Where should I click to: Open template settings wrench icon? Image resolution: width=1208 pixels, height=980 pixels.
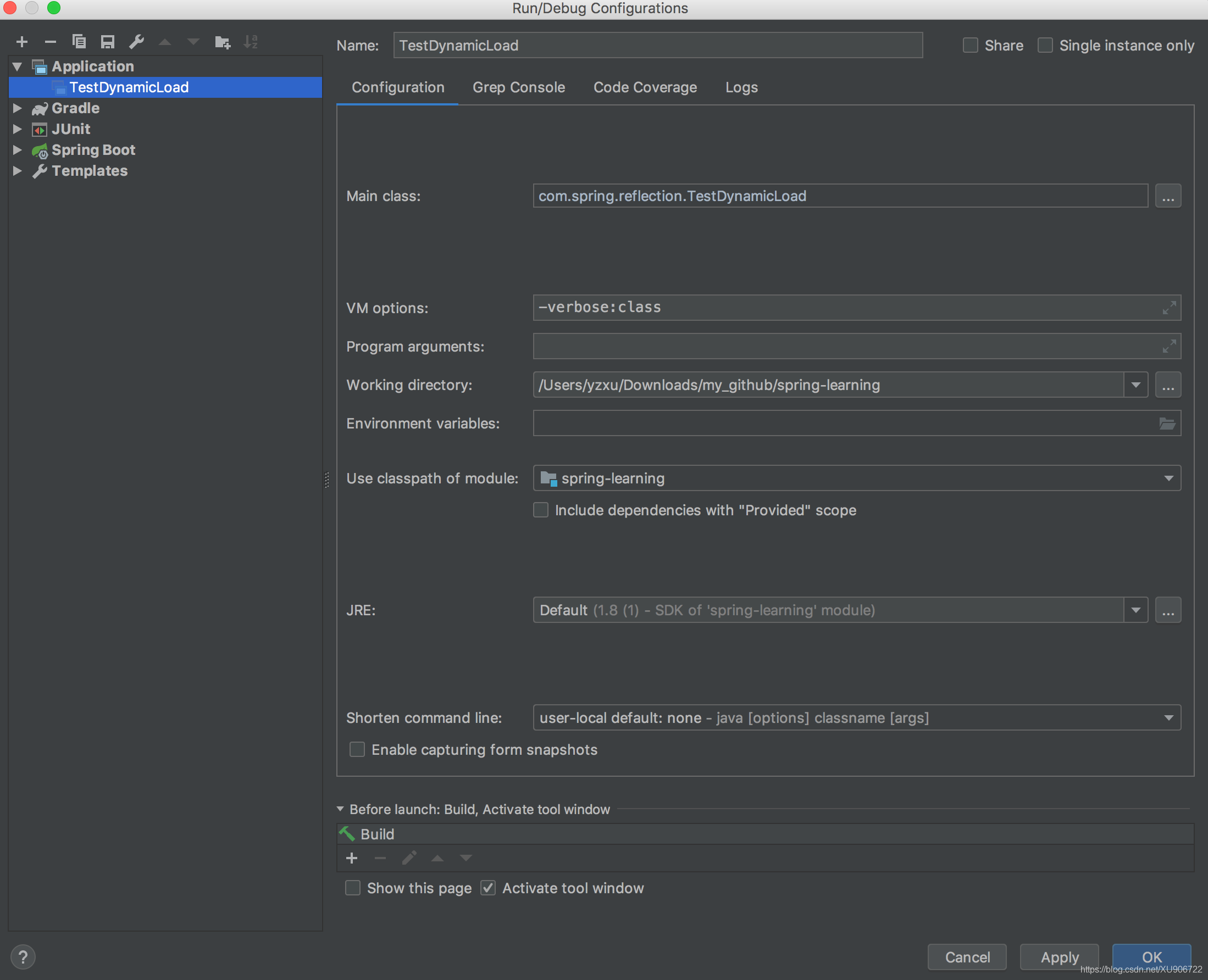click(x=136, y=42)
